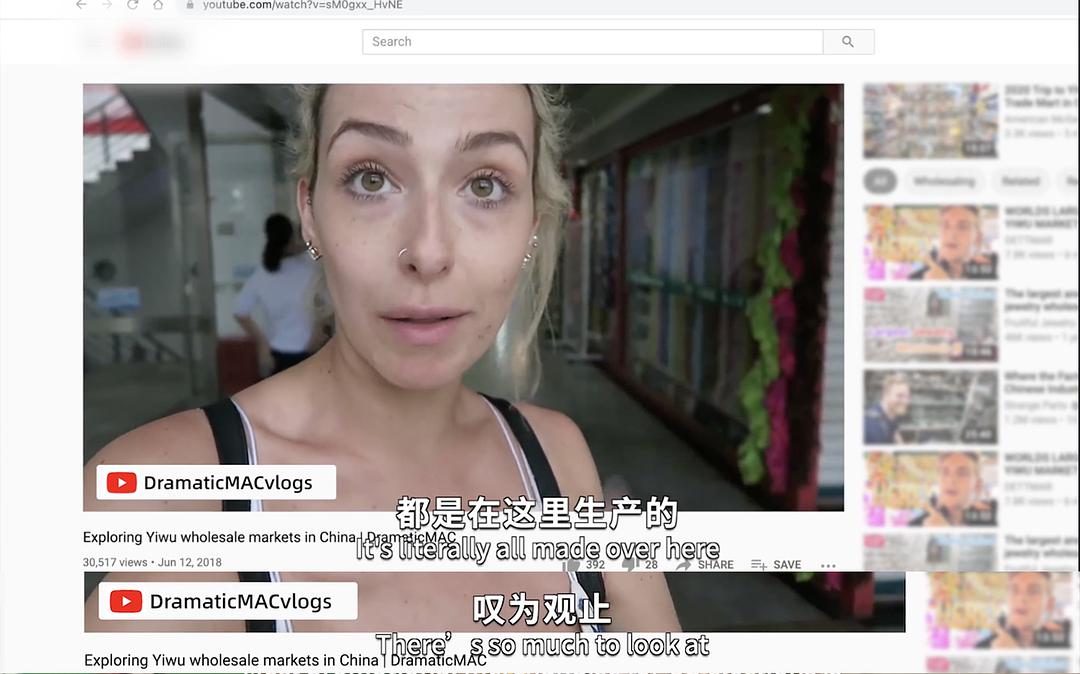Click the browser forward arrow
1080x674 pixels.
107,5
